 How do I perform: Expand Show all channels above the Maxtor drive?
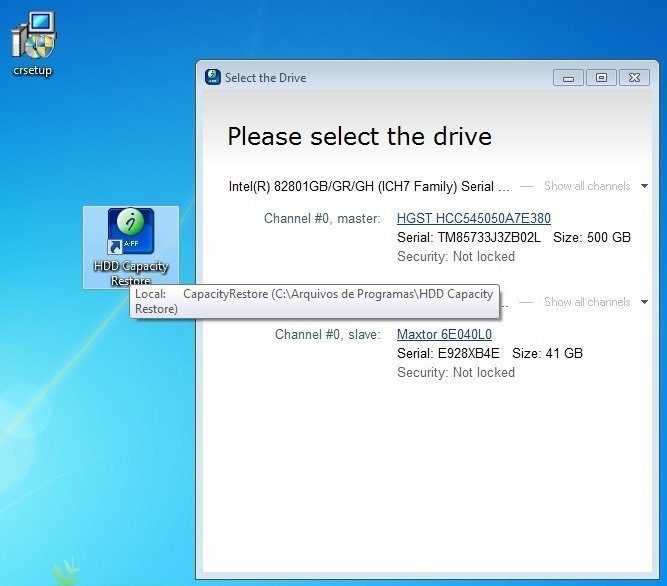click(x=587, y=302)
